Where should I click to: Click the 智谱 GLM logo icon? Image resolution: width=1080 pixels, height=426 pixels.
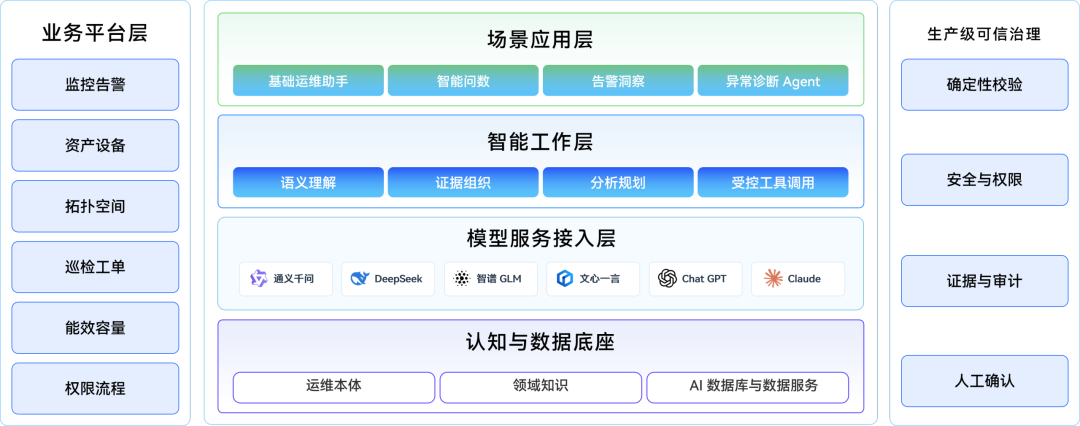461,279
